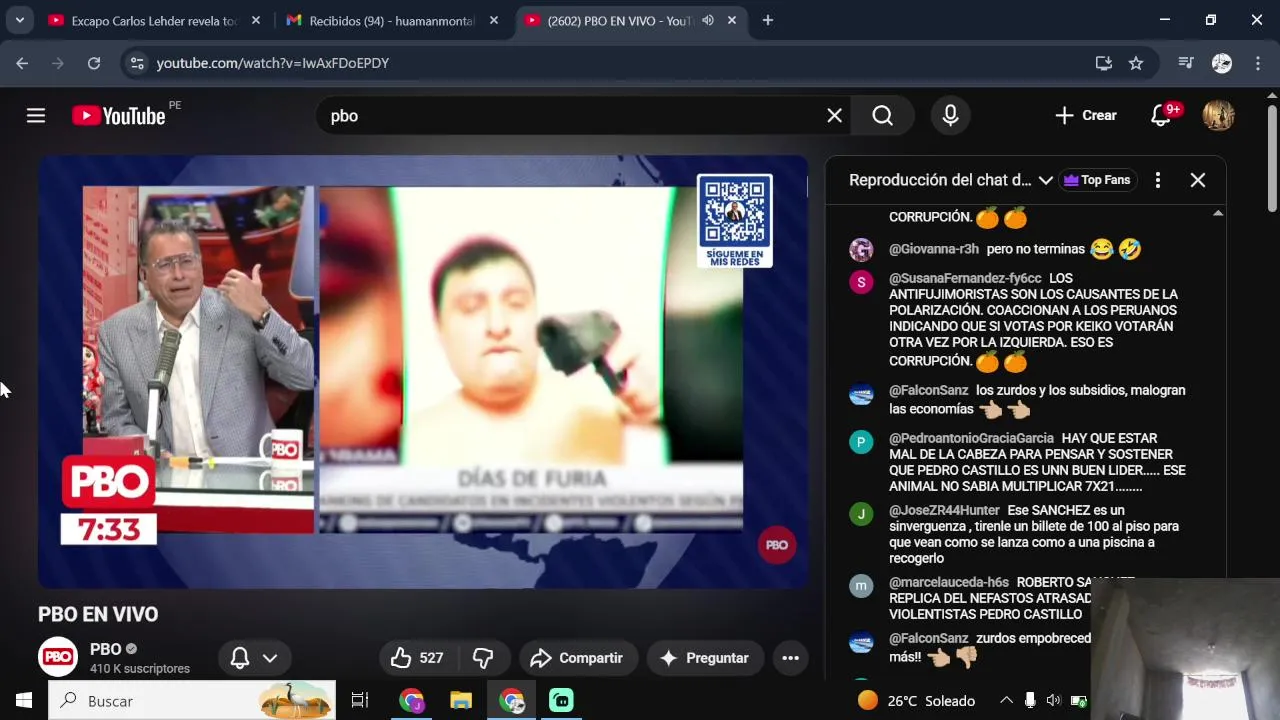Install app icon in the address bar
The image size is (1280, 720).
pos(1104,63)
